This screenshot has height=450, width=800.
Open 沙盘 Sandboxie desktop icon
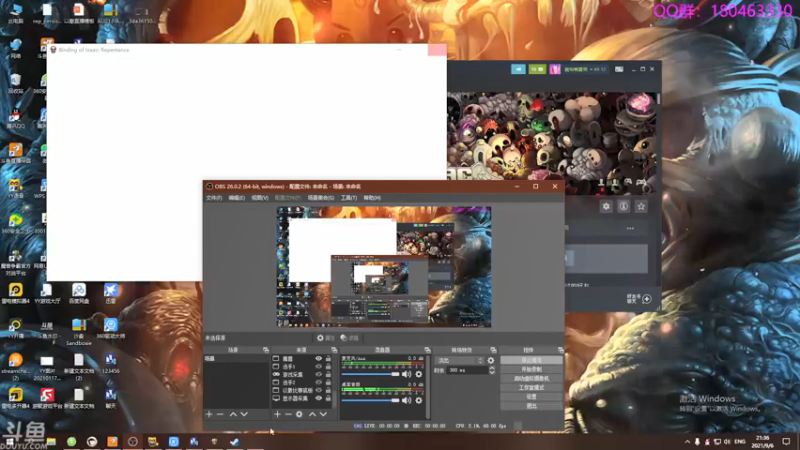[79, 332]
